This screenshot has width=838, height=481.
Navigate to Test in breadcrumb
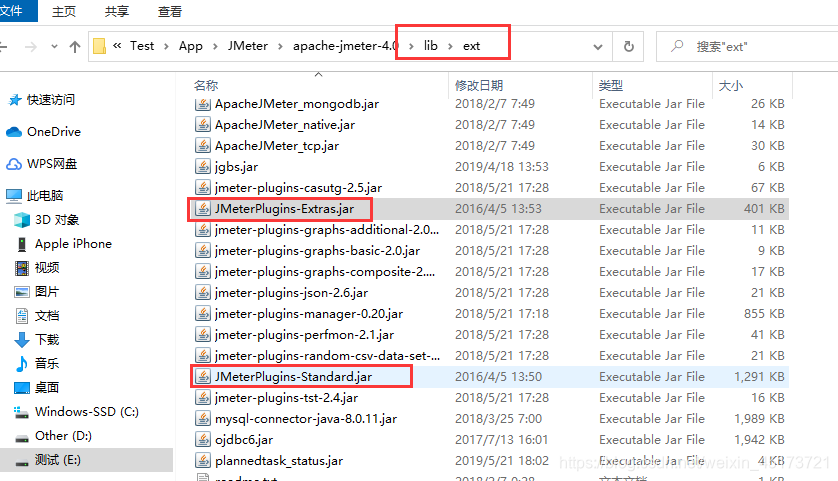click(x=142, y=46)
